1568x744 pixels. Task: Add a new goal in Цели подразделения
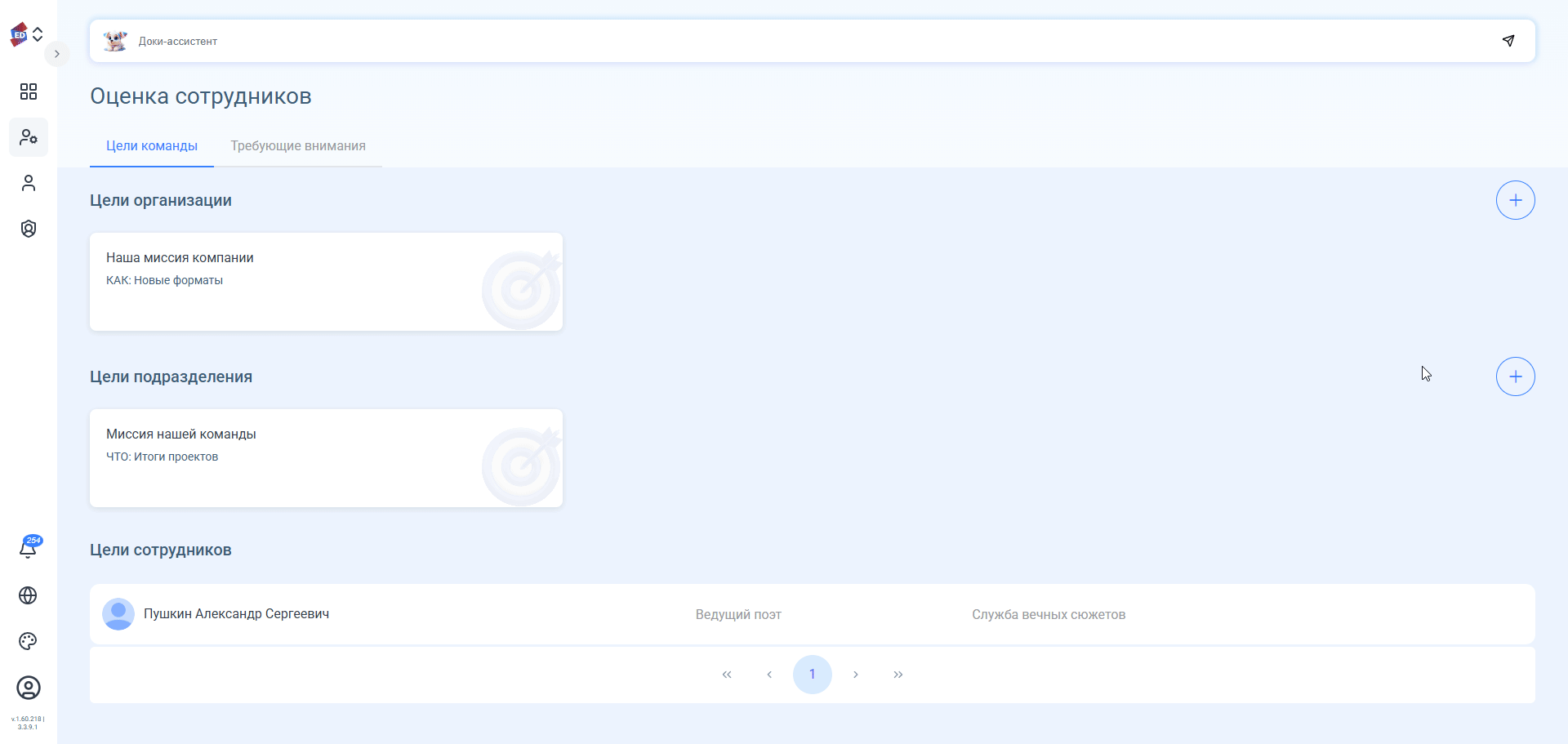(x=1515, y=376)
